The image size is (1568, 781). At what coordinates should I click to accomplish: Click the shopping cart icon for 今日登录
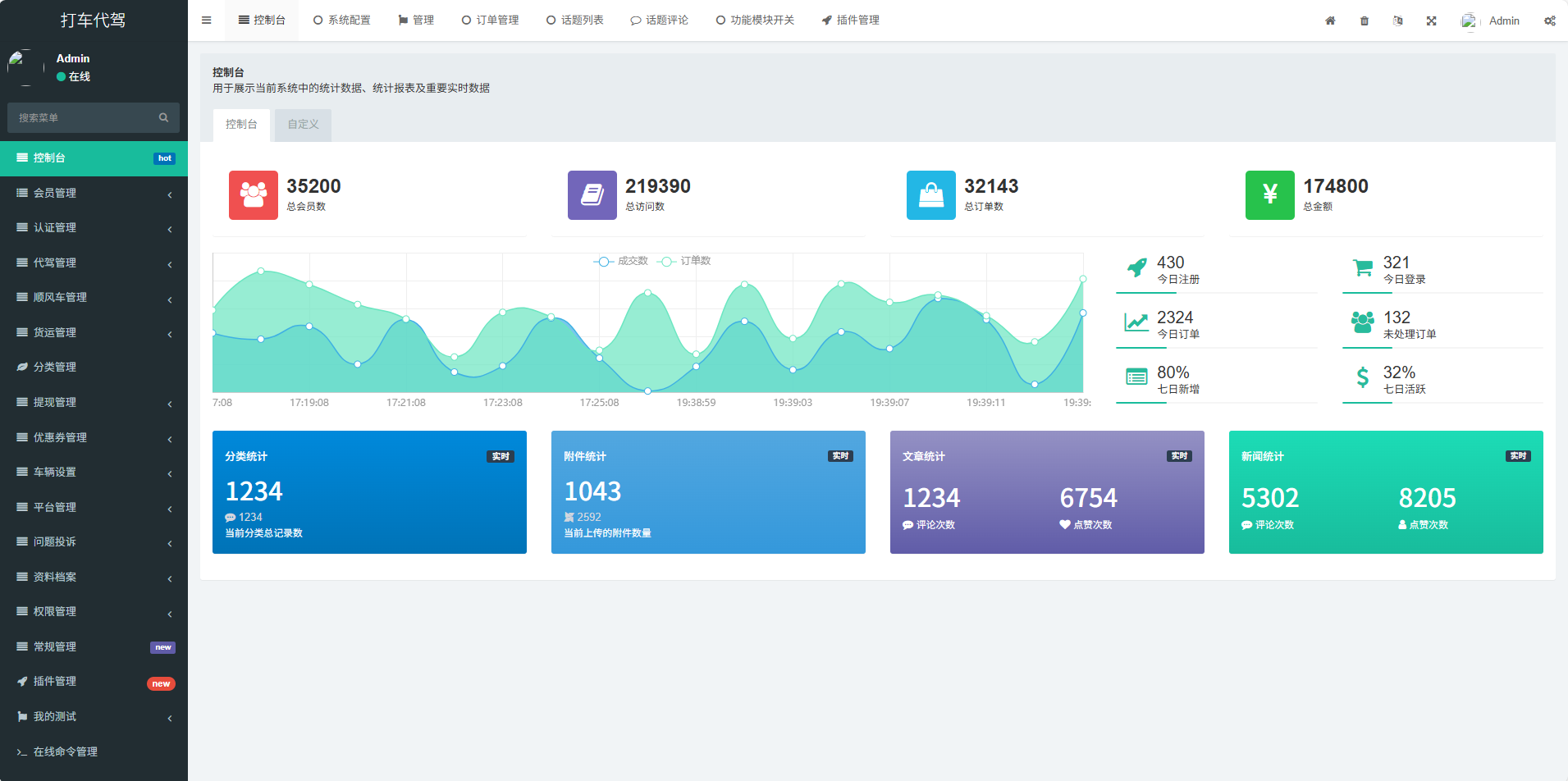point(1363,267)
